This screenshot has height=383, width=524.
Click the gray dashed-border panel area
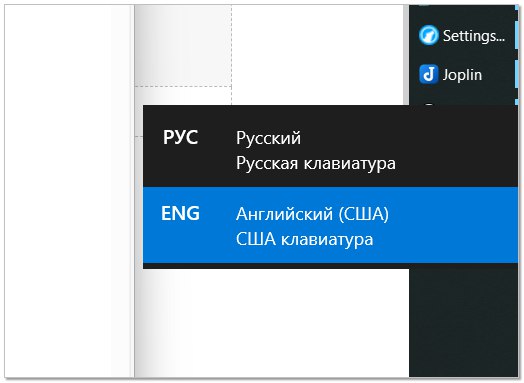[x=183, y=46]
